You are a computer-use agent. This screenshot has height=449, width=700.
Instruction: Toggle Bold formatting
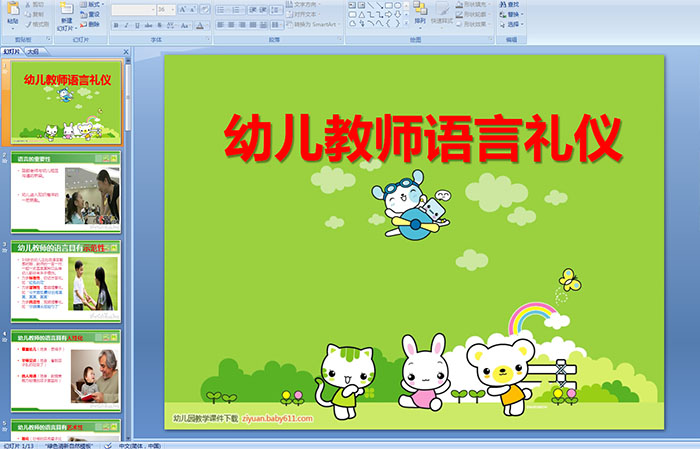point(116,25)
